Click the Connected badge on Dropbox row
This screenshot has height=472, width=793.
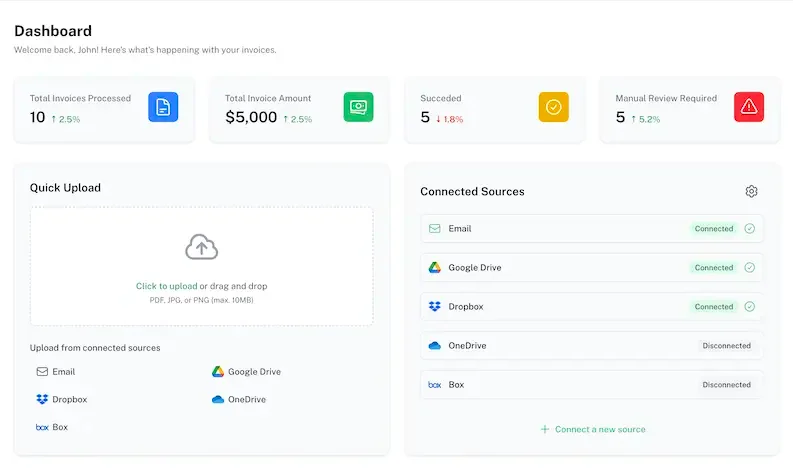[x=714, y=307]
